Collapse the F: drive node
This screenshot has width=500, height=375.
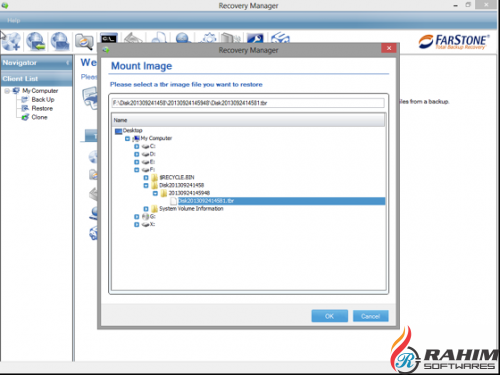click(137, 170)
